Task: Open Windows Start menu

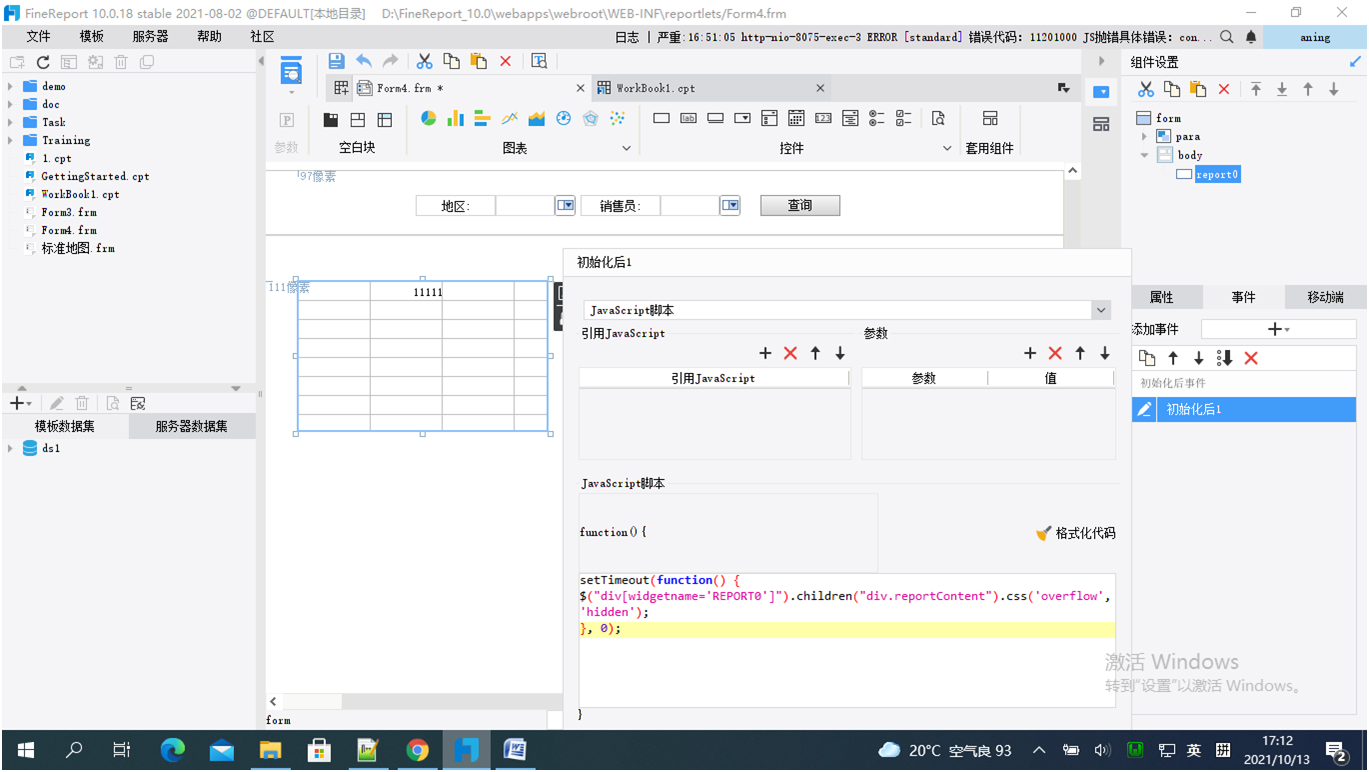Action: coord(26,750)
